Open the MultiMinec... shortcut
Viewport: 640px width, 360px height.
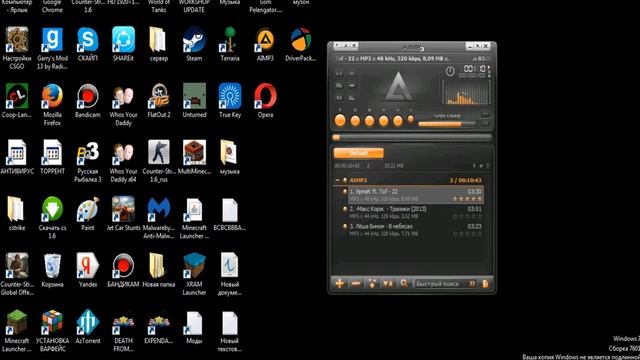click(194, 157)
